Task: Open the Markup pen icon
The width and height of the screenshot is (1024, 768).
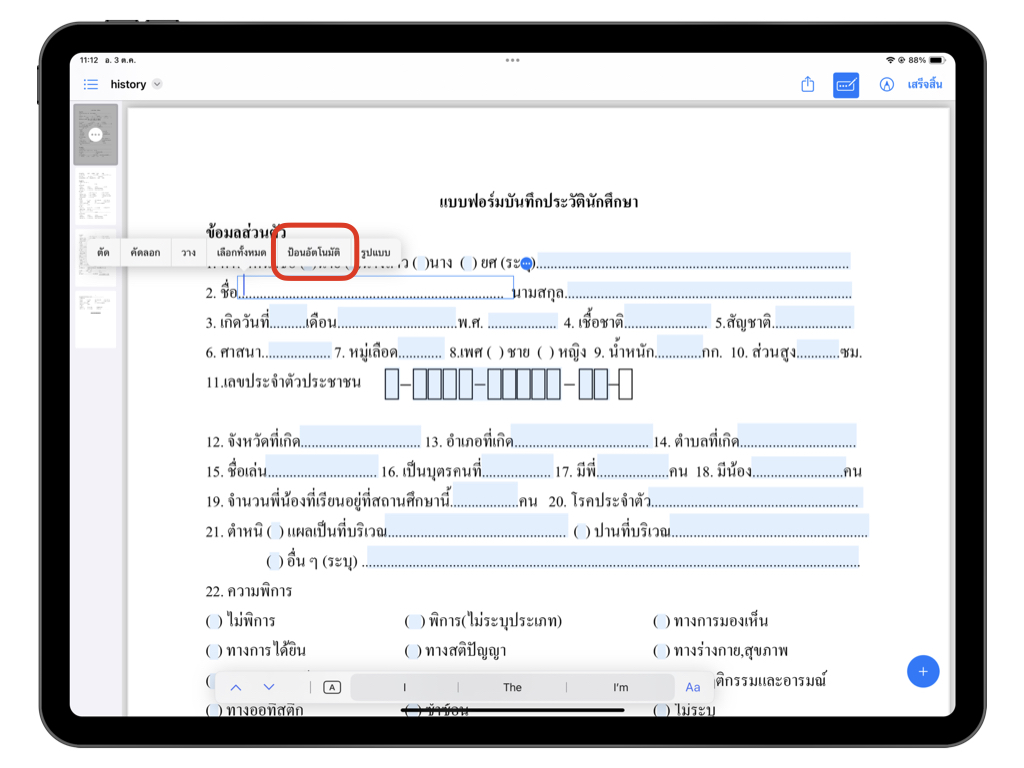Action: click(886, 85)
